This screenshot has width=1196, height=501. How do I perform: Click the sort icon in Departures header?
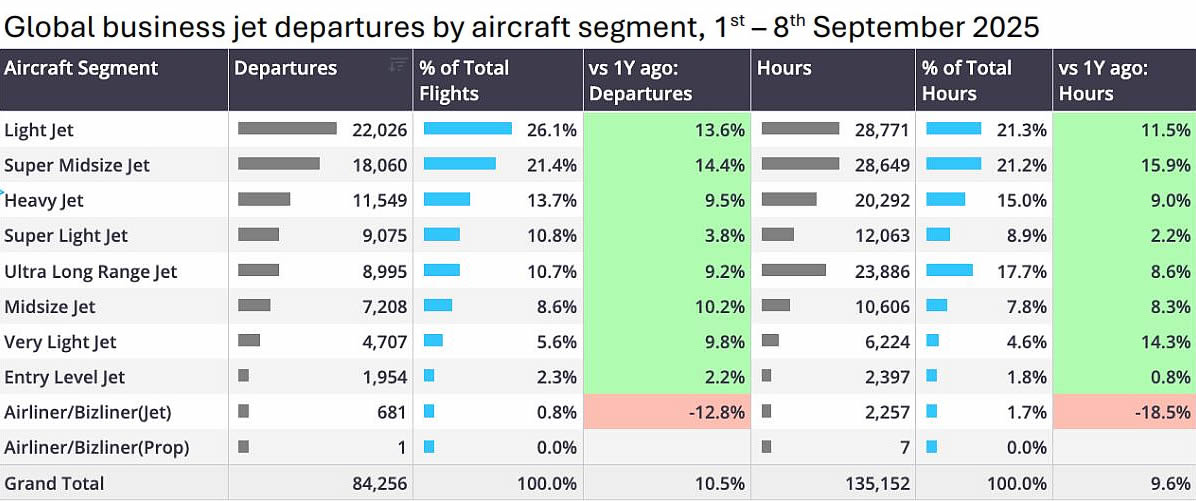(397, 66)
